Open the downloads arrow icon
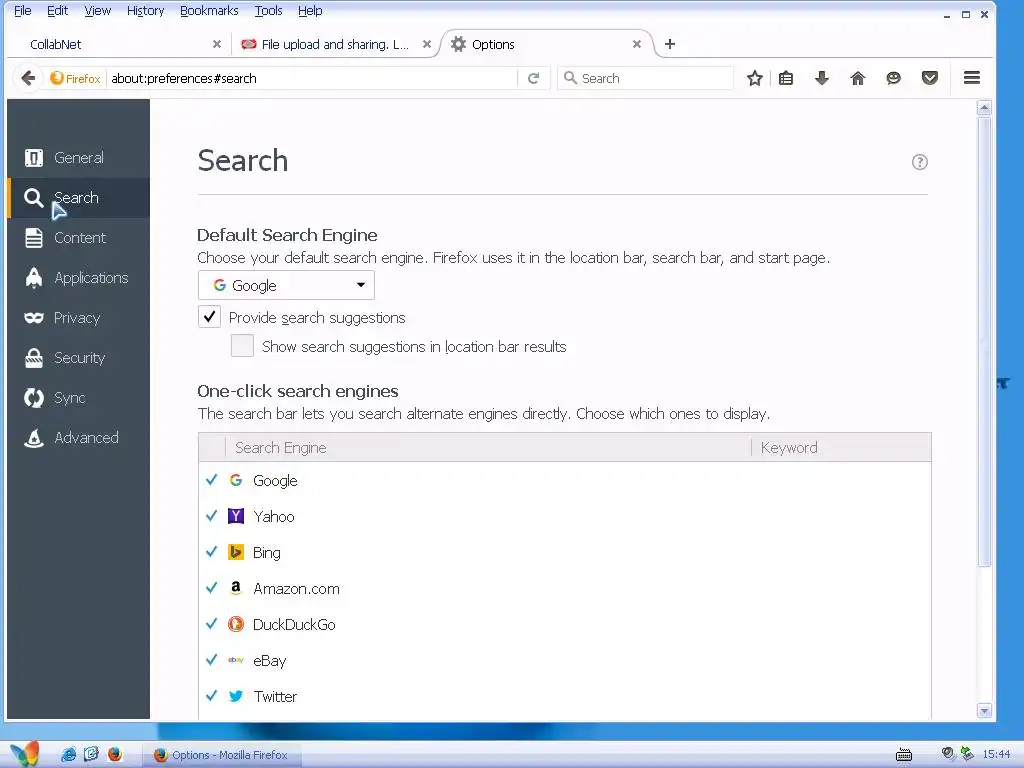 tap(822, 78)
